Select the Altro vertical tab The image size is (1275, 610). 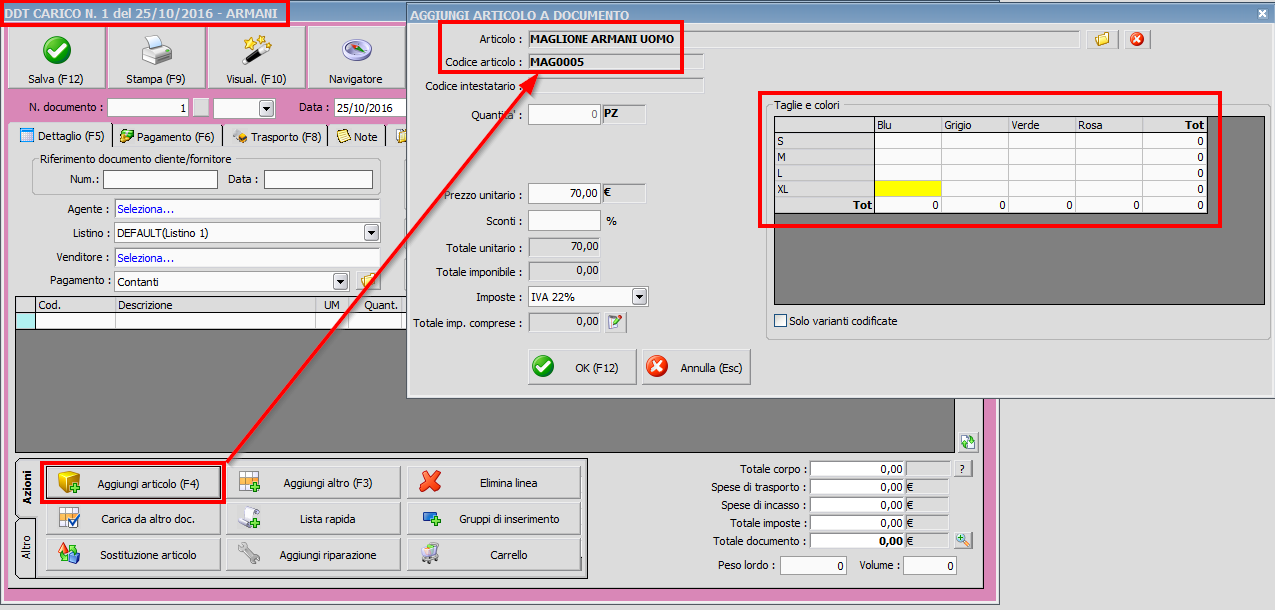click(27, 547)
